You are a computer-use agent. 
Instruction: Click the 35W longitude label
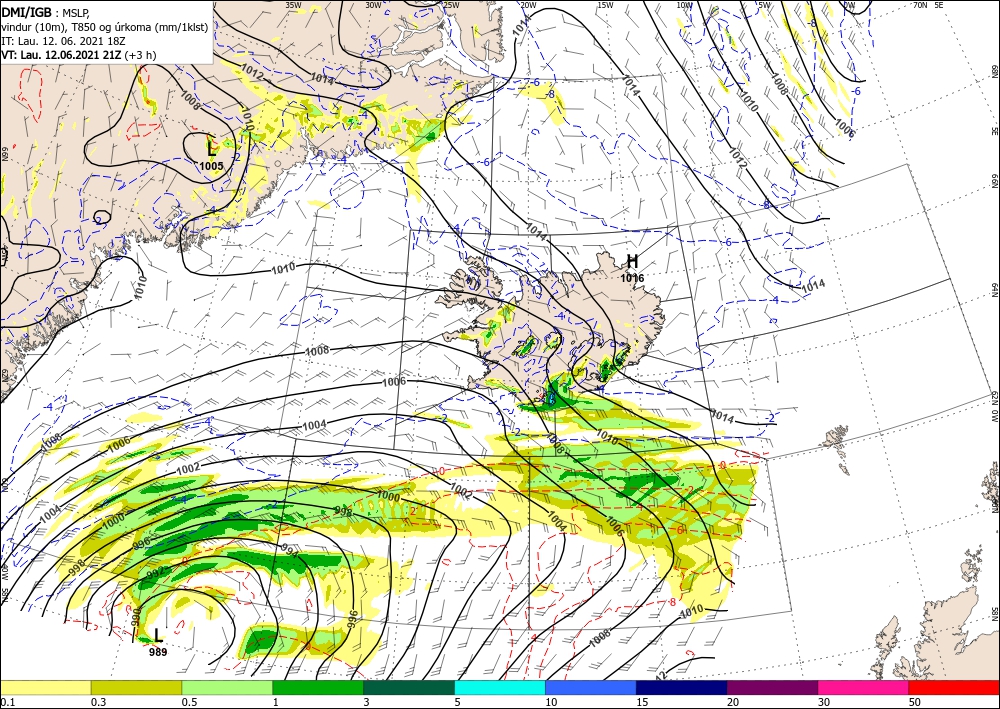[x=293, y=5]
